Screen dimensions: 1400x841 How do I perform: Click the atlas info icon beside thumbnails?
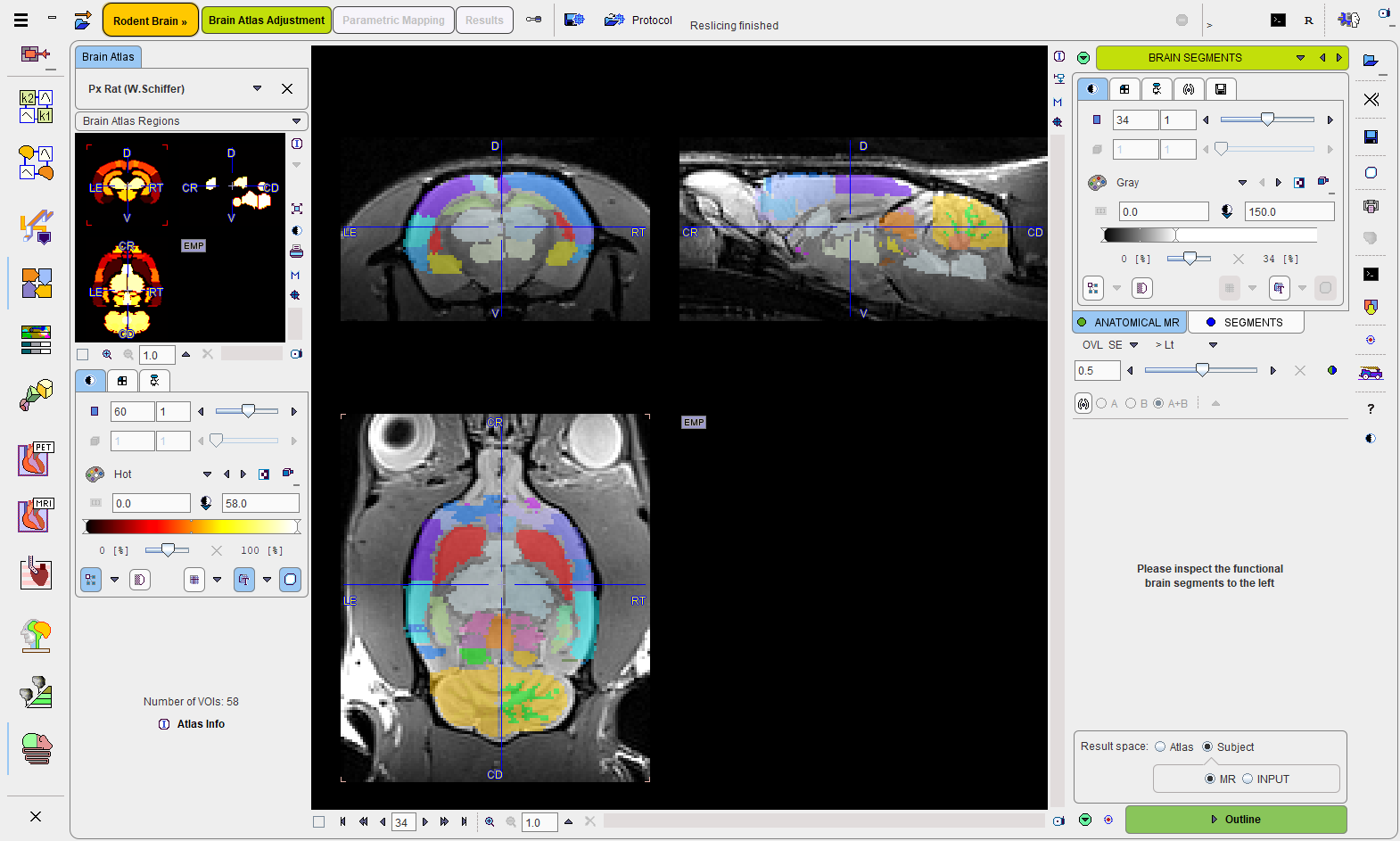click(297, 144)
